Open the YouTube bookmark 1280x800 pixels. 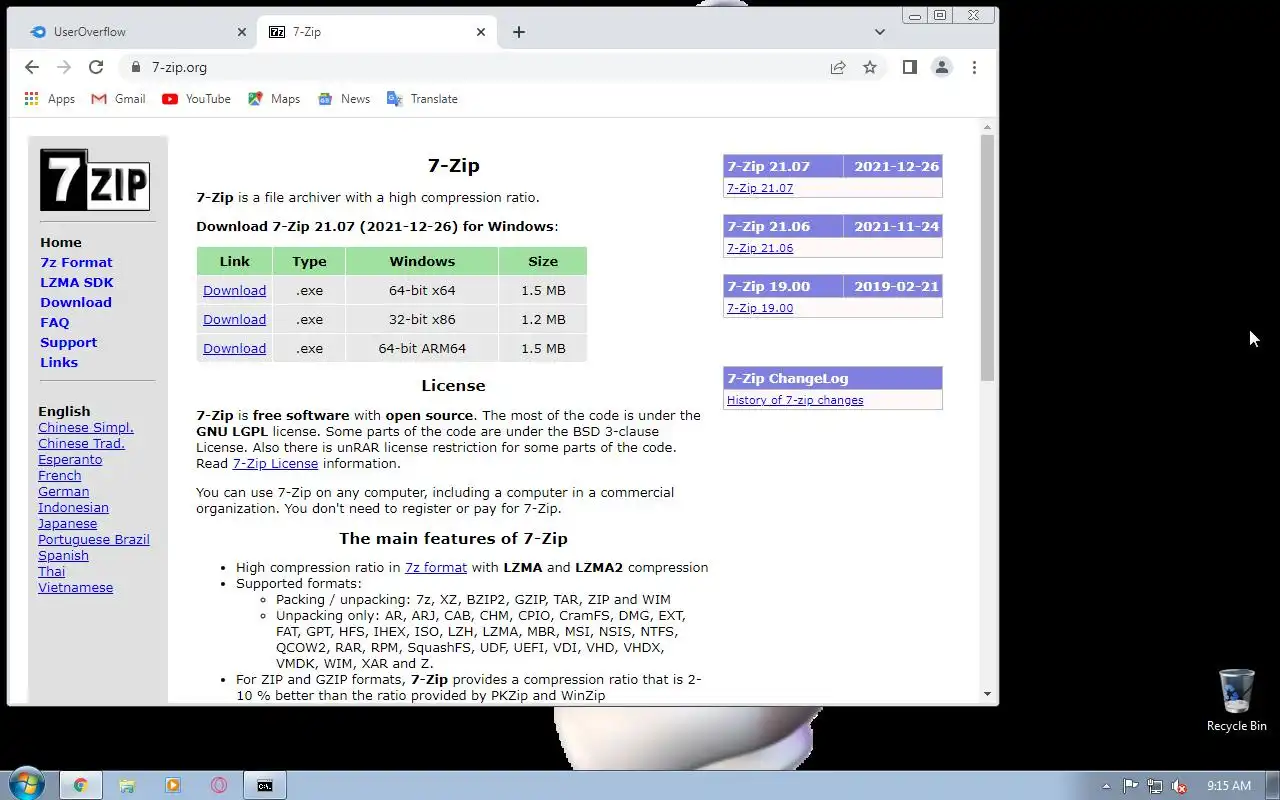pos(196,99)
